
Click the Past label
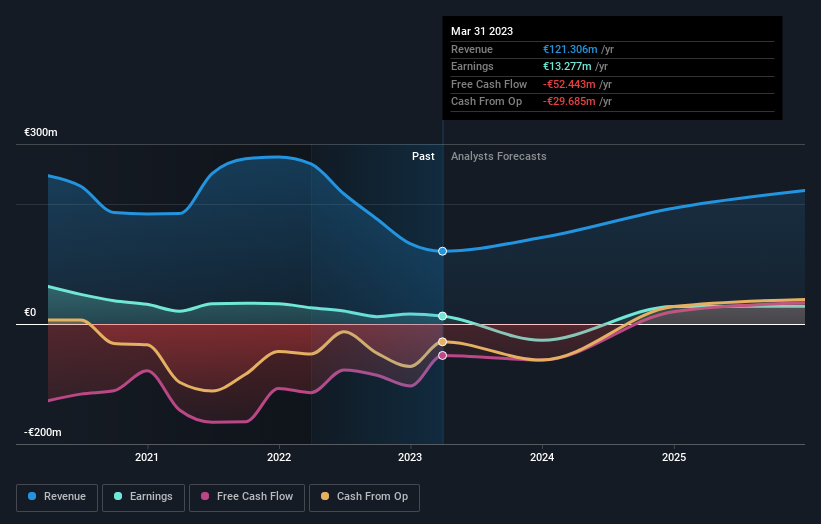click(423, 157)
